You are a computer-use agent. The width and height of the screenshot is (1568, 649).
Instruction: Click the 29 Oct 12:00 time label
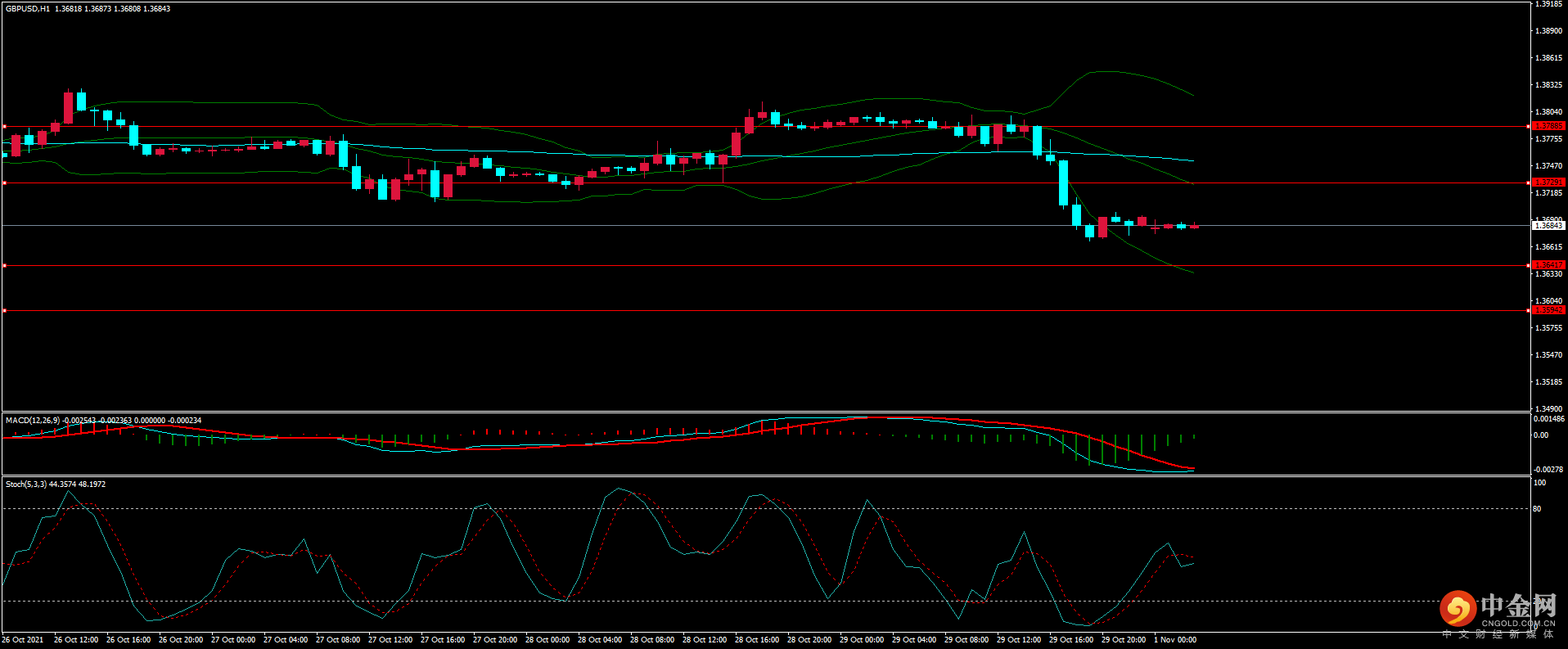(x=1019, y=640)
